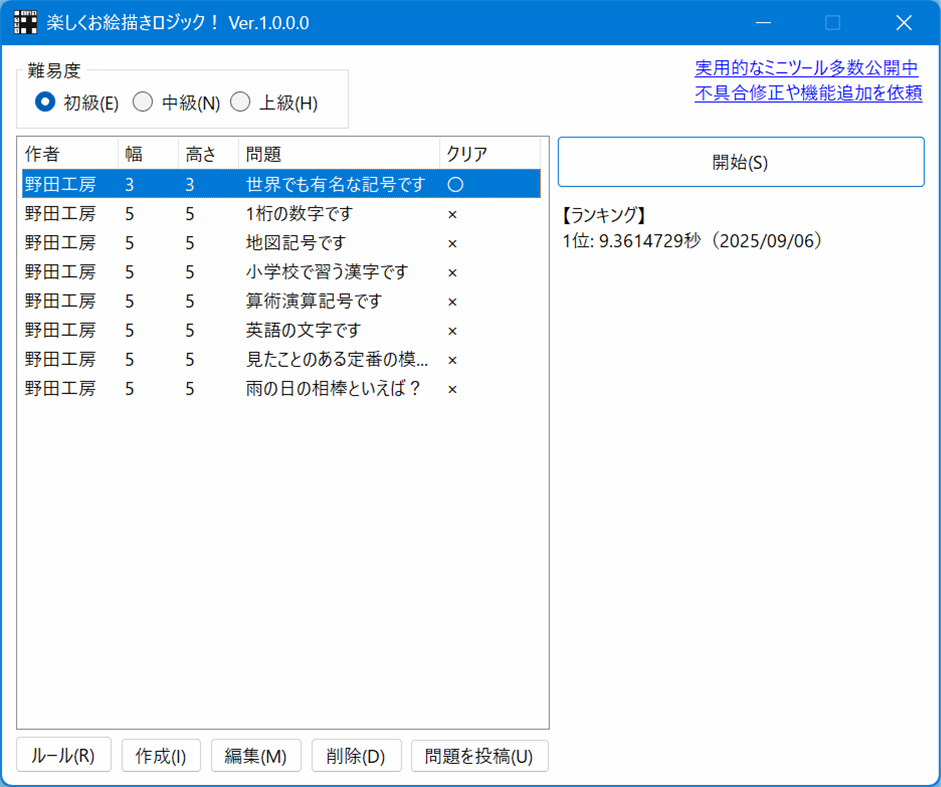Select the 算術演算記号です puzzle row
This screenshot has height=787, width=941.
pyautogui.click(x=281, y=301)
